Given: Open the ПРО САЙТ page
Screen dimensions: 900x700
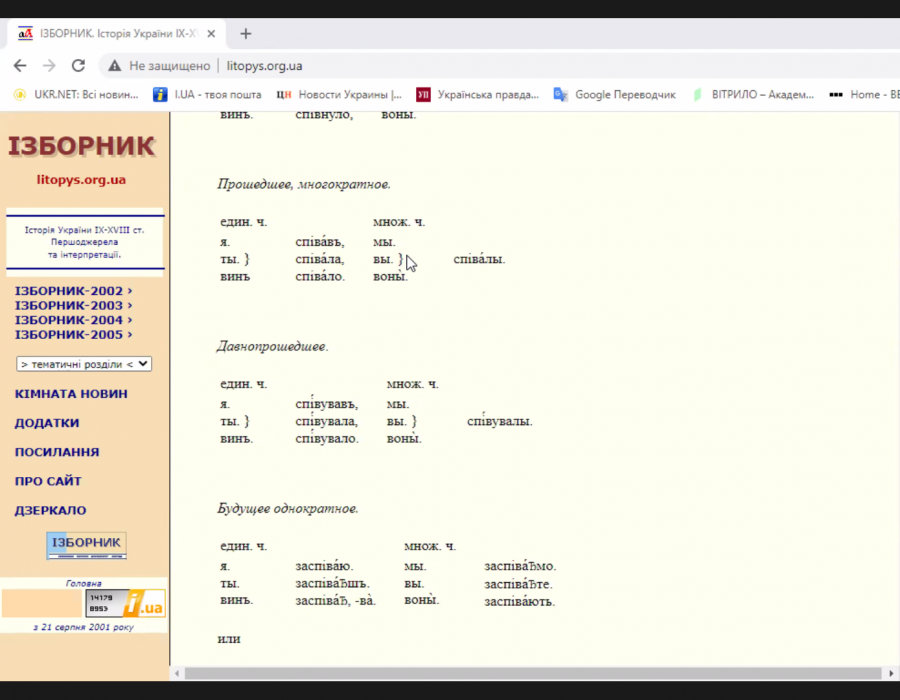Looking at the screenshot, I should click(48, 481).
